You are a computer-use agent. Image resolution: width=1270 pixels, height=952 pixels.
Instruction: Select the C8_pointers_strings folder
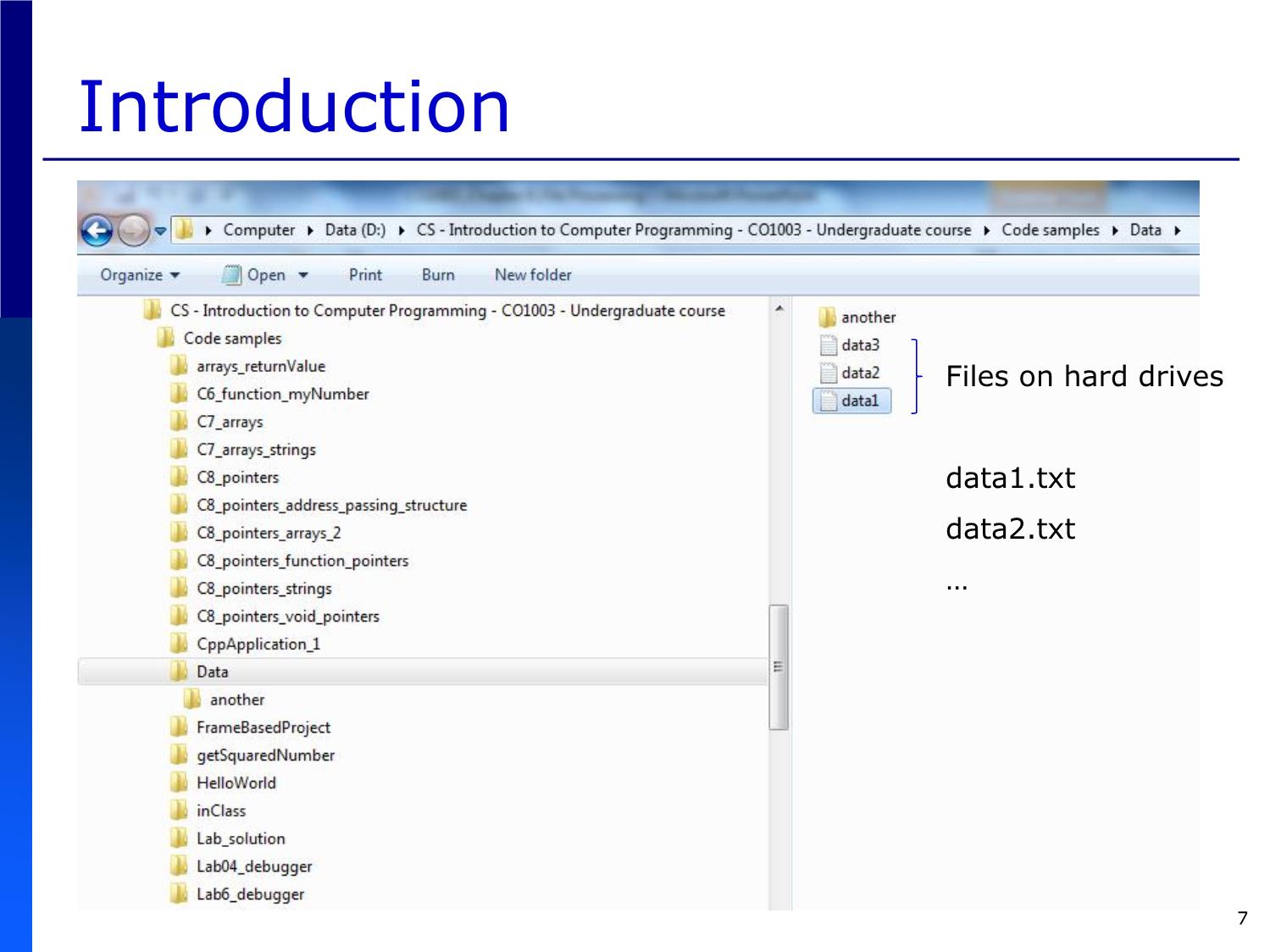(x=252, y=589)
